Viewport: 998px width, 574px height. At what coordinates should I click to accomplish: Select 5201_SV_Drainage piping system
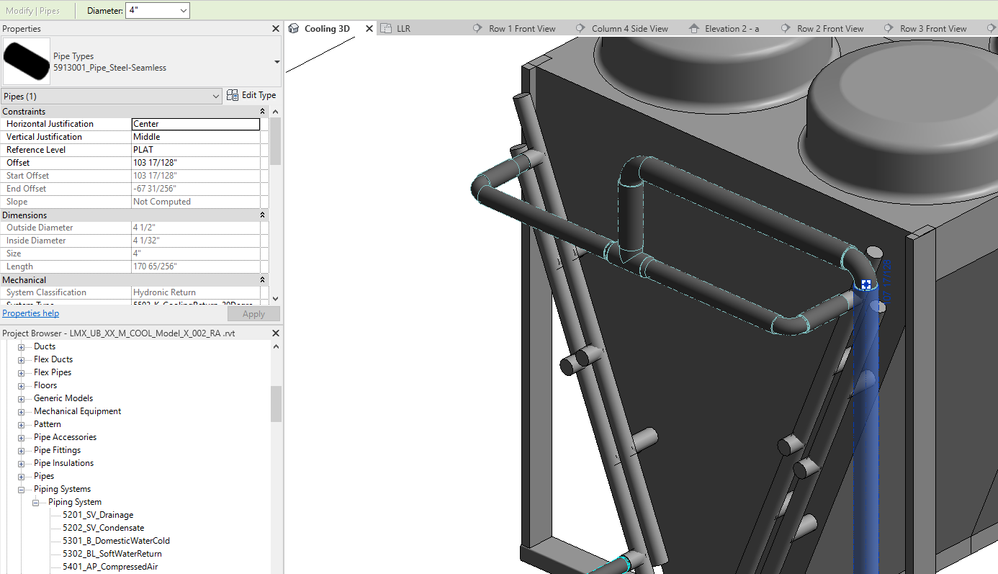[98, 515]
